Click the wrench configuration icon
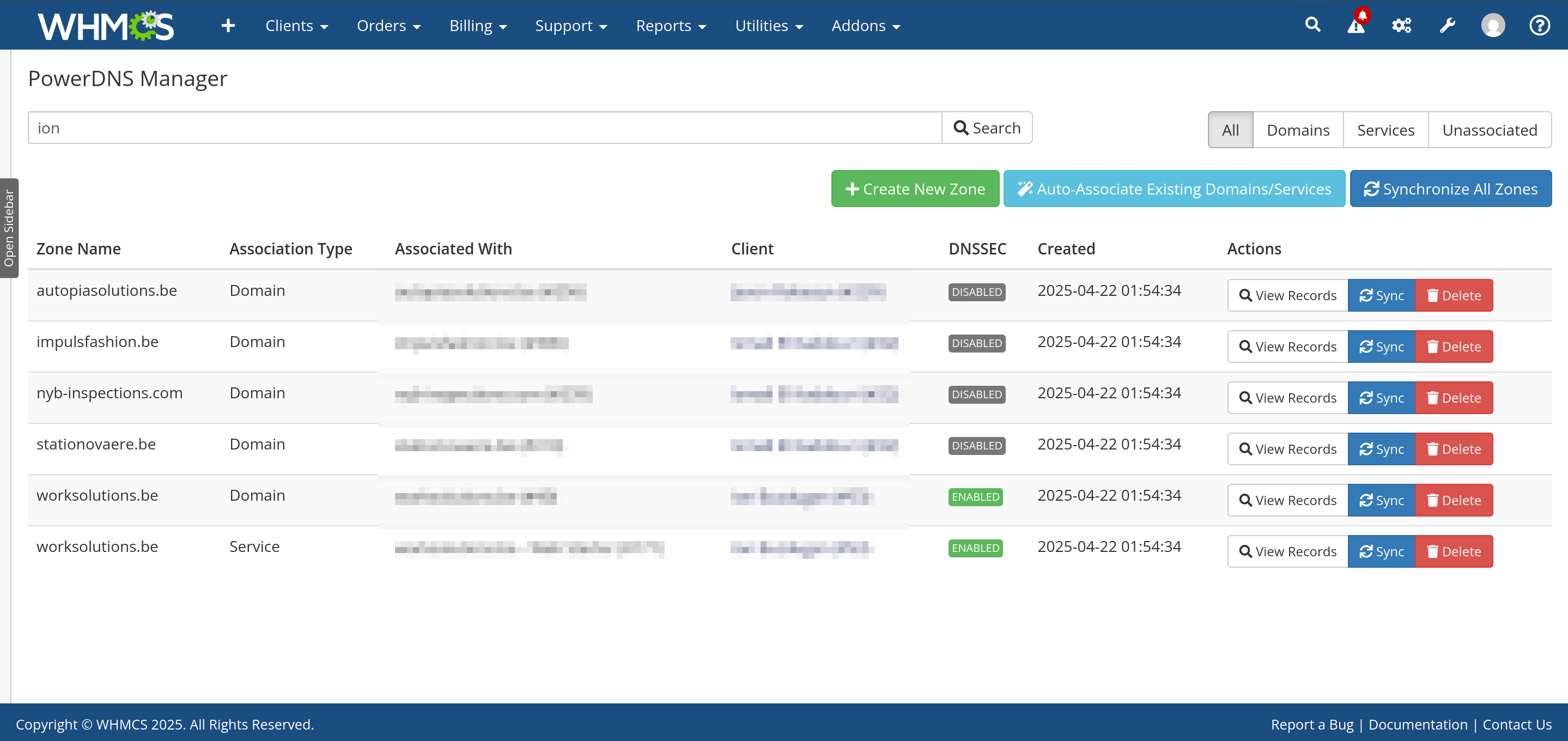Image resolution: width=1568 pixels, height=741 pixels. pyautogui.click(x=1447, y=26)
